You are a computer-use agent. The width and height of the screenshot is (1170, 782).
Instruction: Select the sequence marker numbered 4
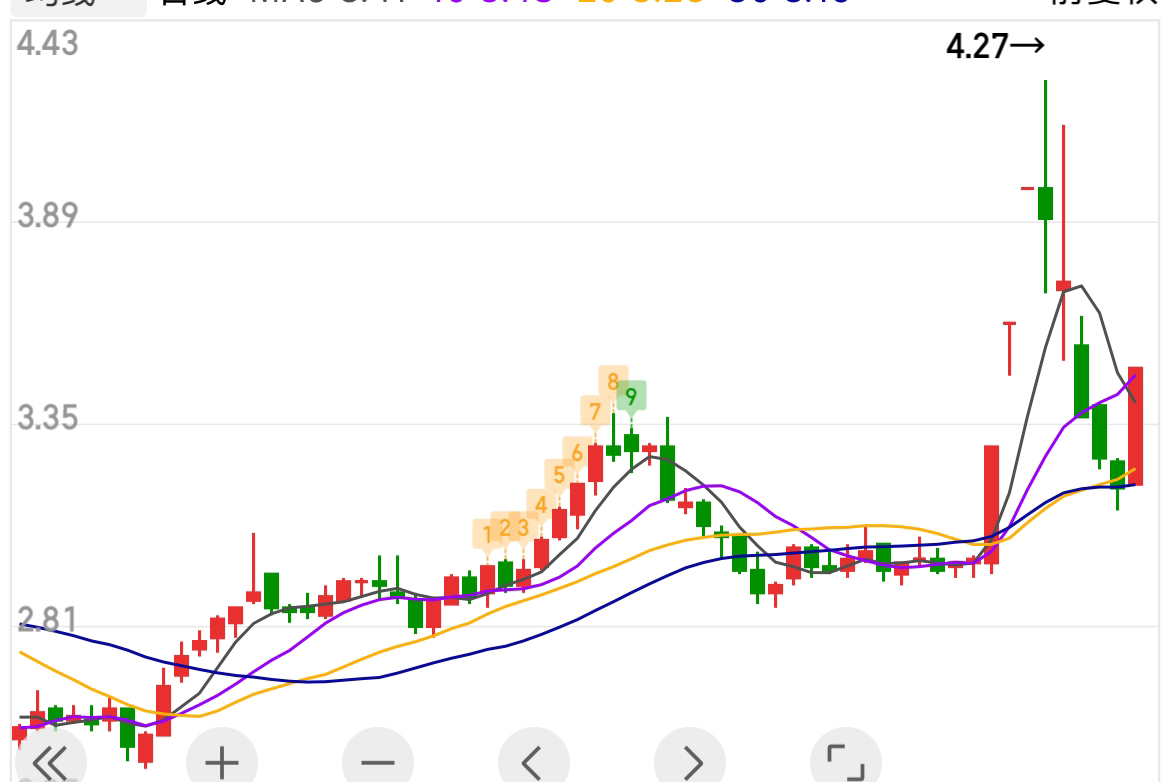(541, 505)
